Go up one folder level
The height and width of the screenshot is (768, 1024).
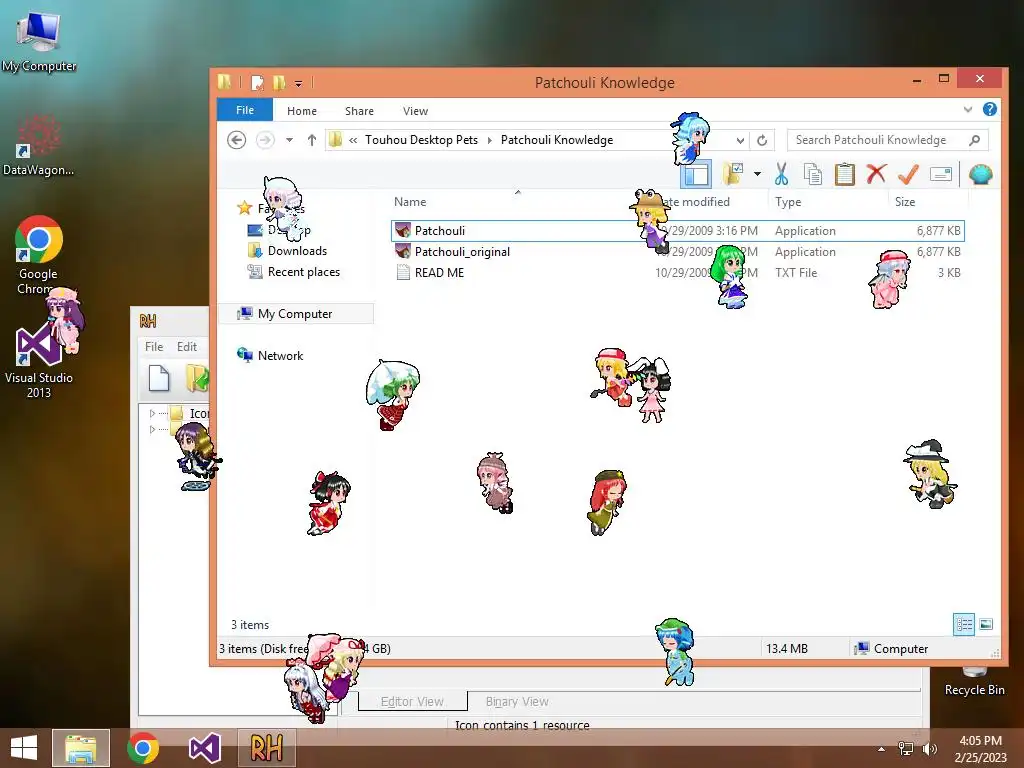point(312,140)
